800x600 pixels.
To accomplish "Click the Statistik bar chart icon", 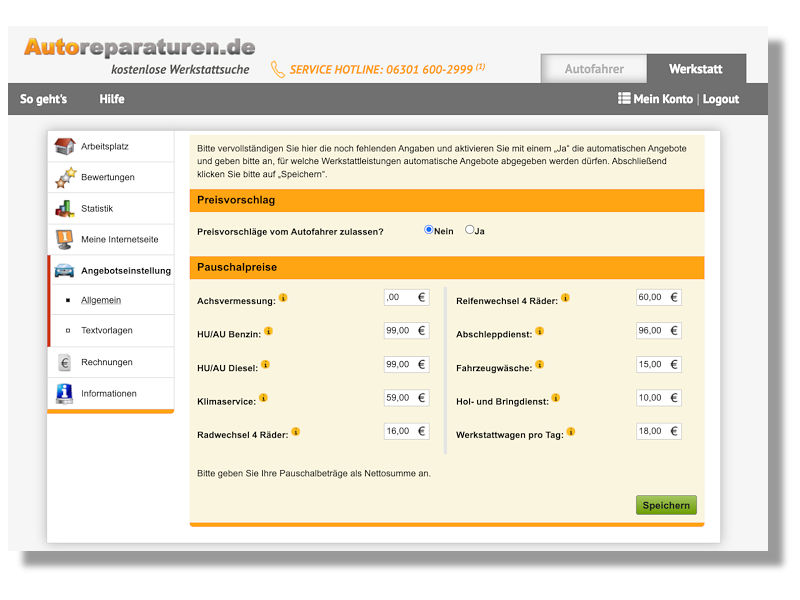I will (65, 208).
